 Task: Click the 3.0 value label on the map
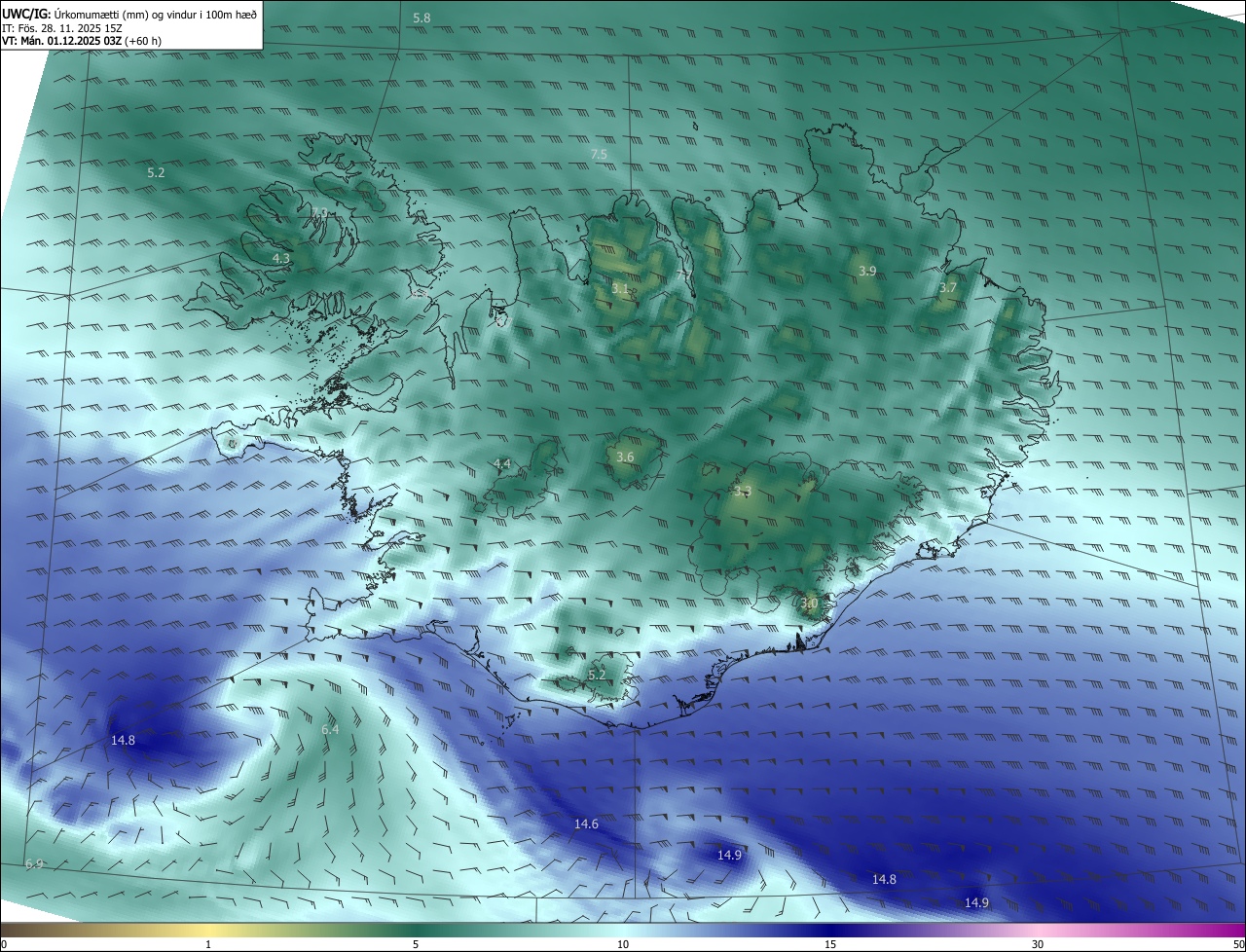tap(809, 604)
